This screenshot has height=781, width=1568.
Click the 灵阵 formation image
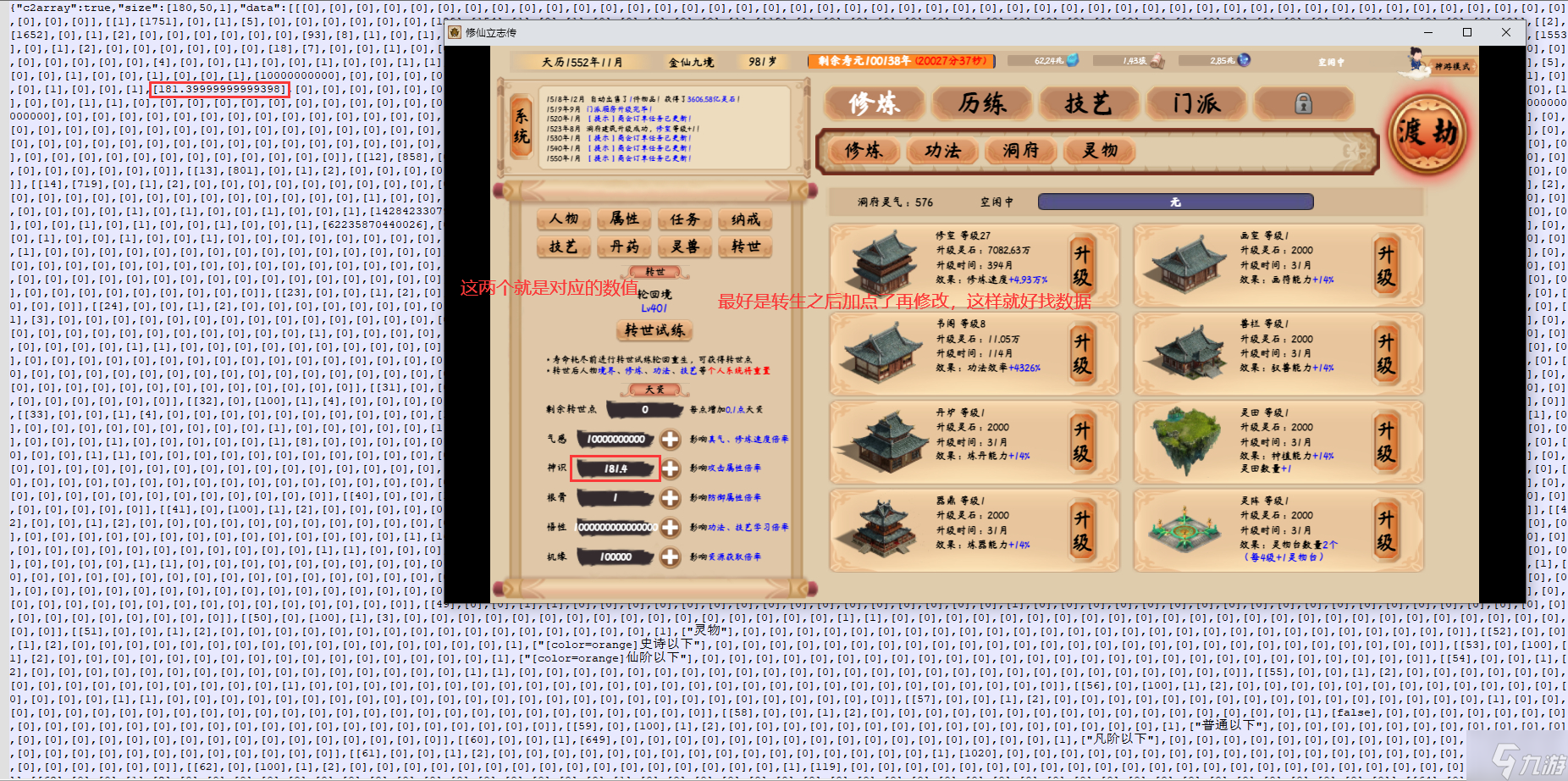tap(1185, 532)
